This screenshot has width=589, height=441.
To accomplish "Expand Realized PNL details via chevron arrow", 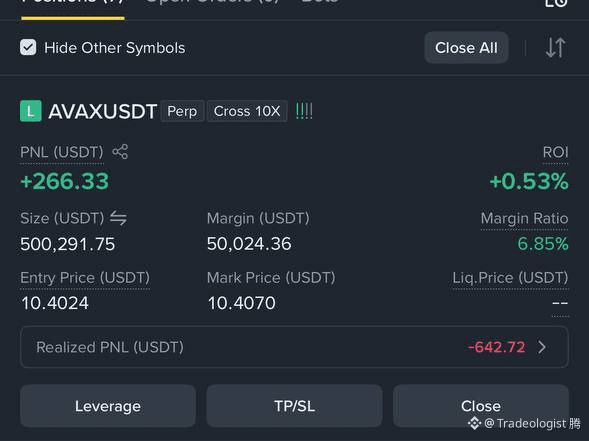I will [x=542, y=347].
